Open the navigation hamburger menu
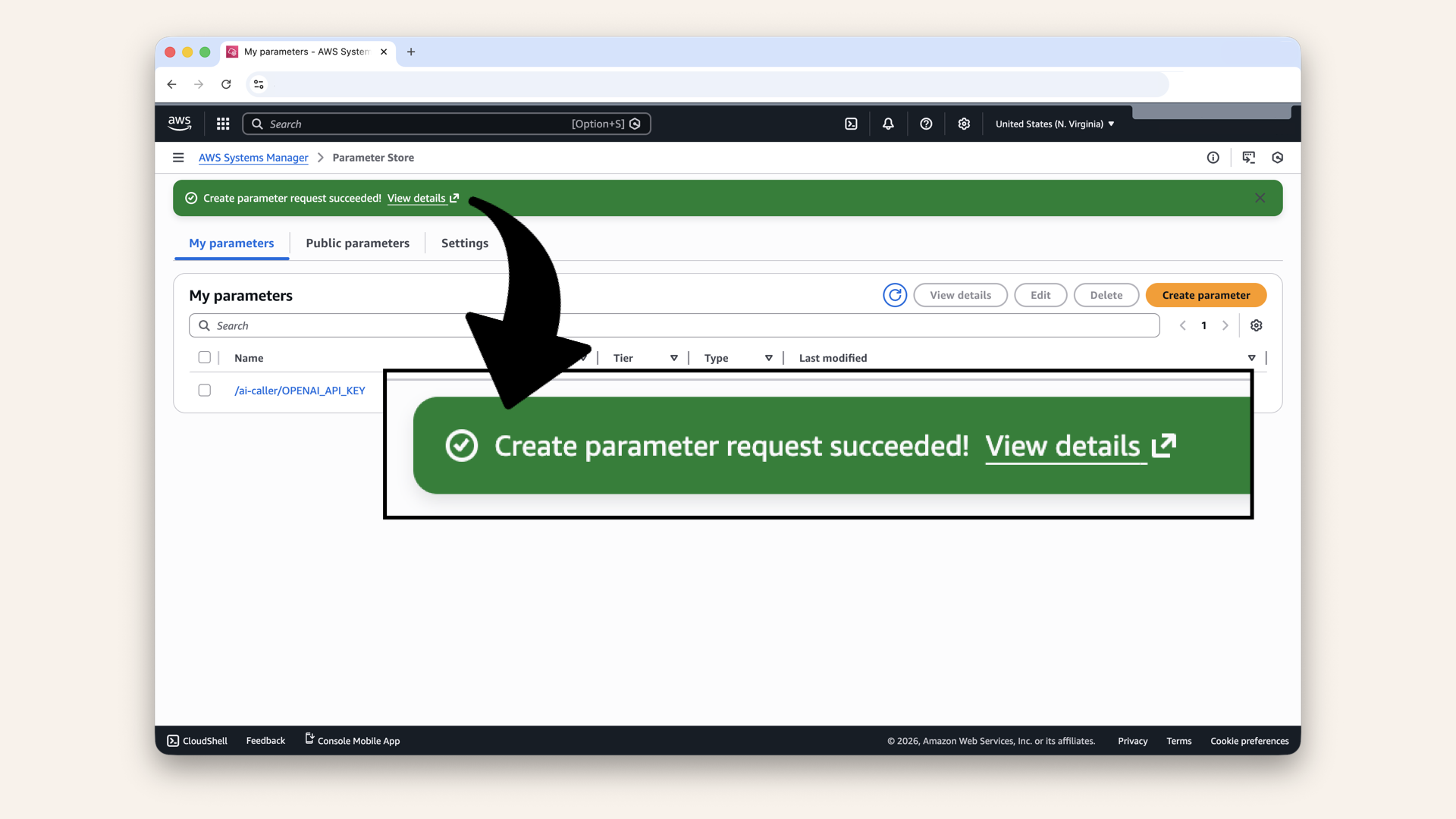The width and height of the screenshot is (1456, 819). point(178,158)
